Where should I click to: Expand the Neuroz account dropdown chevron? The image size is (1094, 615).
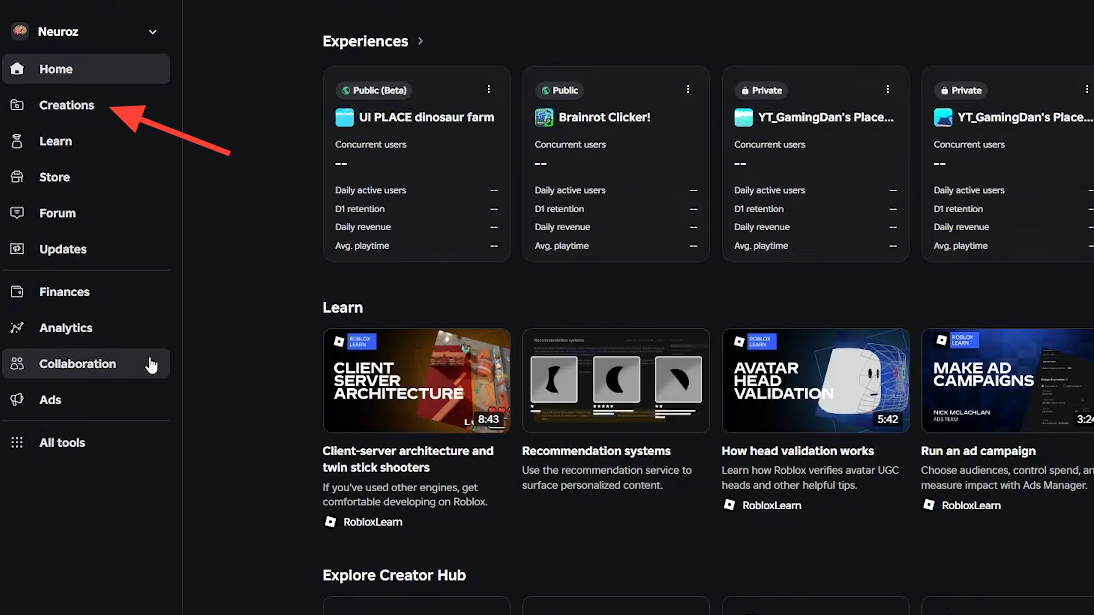click(152, 32)
